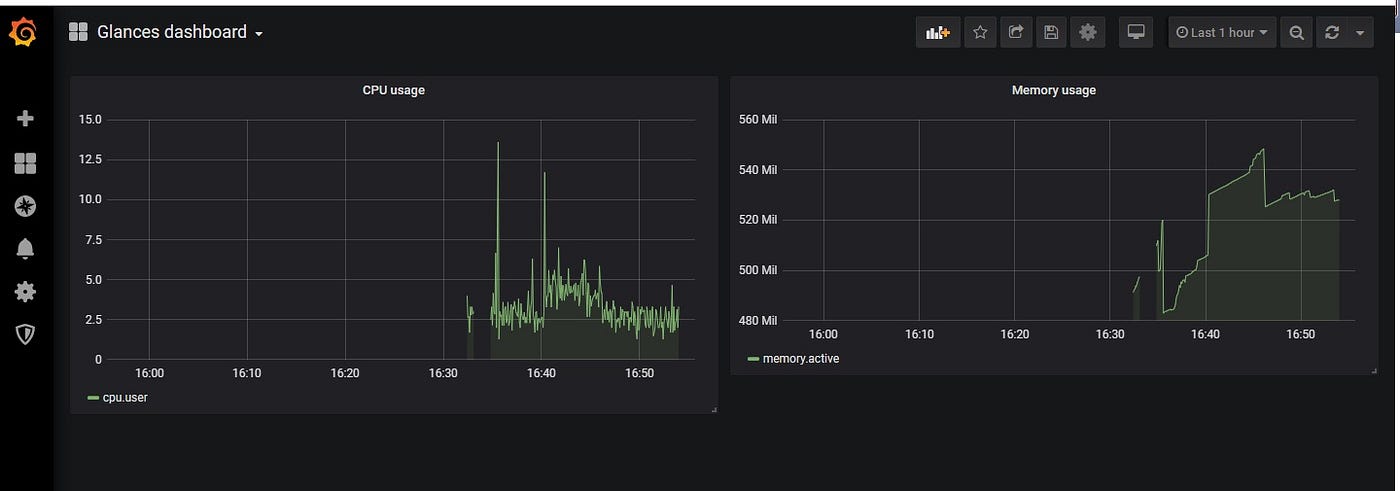
Task: Click the cpu.user legend color line
Action: (92, 398)
